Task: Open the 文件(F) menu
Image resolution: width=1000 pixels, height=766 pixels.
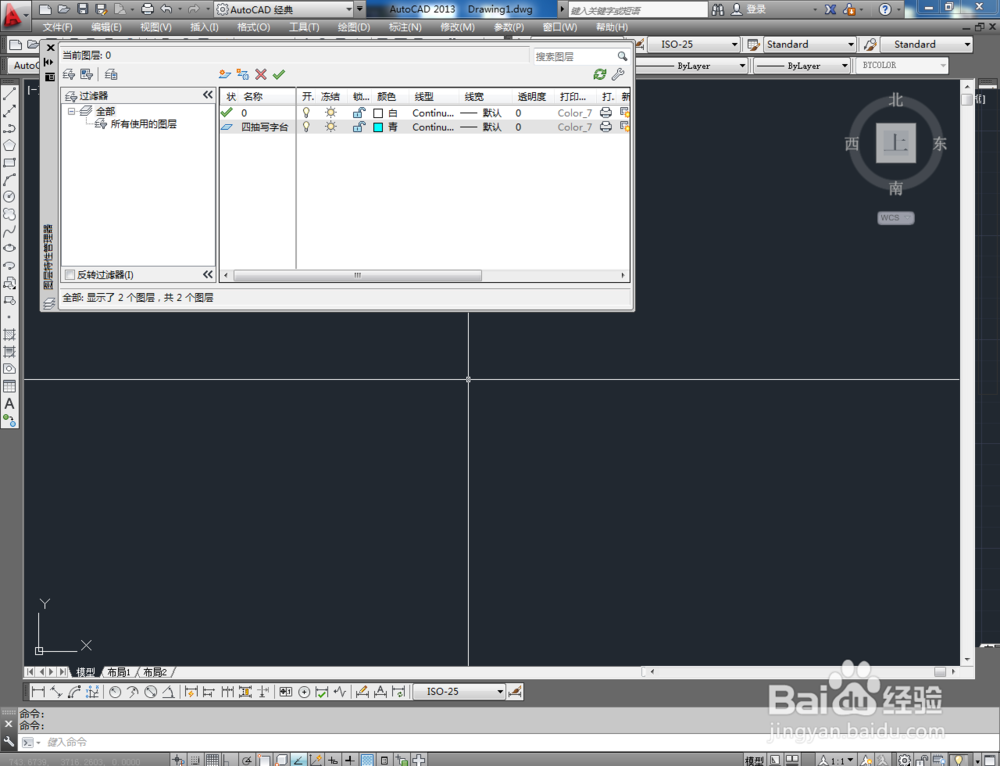Action: coord(58,27)
